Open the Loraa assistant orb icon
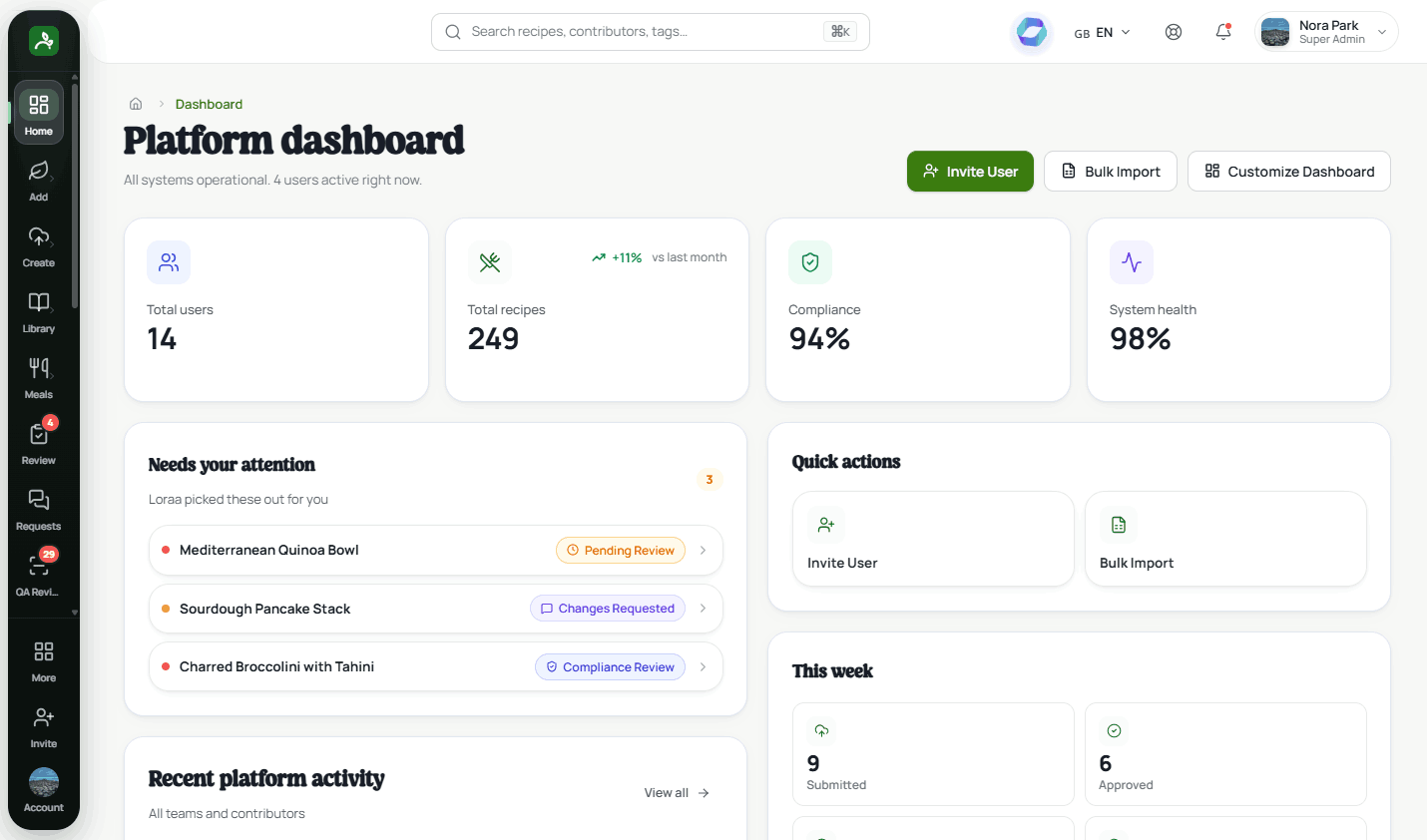The image size is (1427, 840). pyautogui.click(x=1032, y=33)
